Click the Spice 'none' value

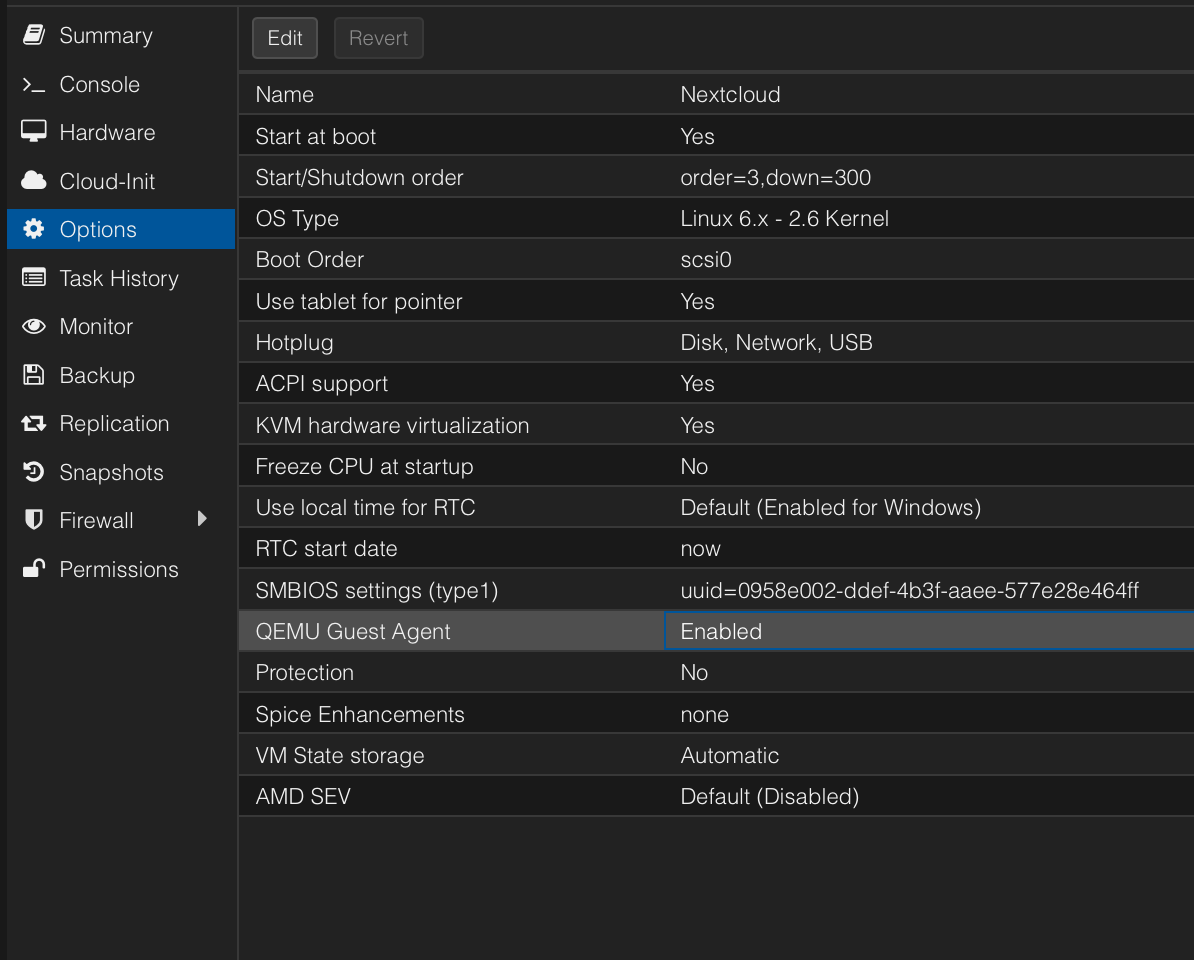click(704, 714)
